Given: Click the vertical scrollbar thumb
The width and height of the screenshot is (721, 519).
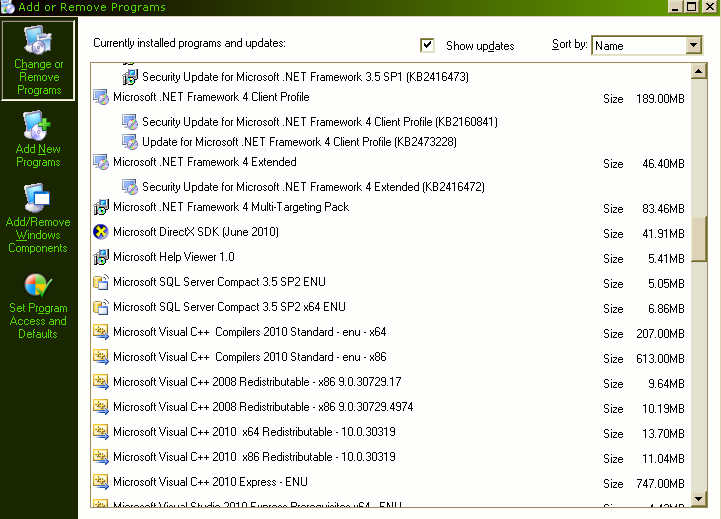Looking at the screenshot, I should click(698, 239).
